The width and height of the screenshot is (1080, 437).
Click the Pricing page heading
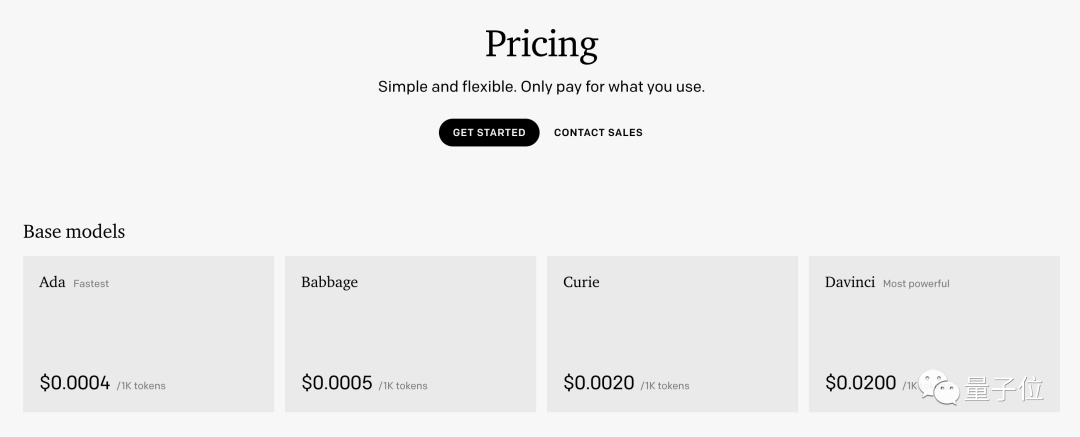coord(541,45)
